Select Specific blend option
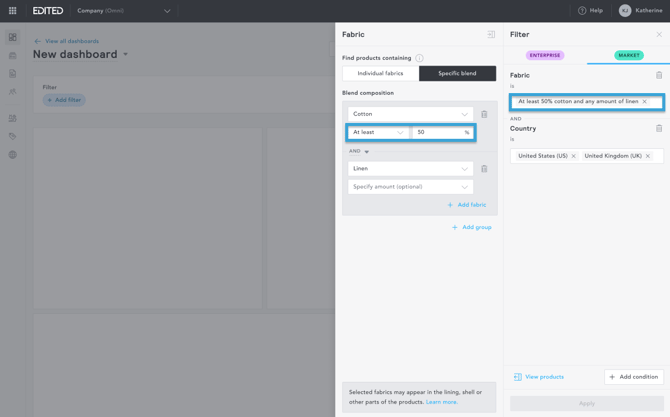 (x=457, y=73)
